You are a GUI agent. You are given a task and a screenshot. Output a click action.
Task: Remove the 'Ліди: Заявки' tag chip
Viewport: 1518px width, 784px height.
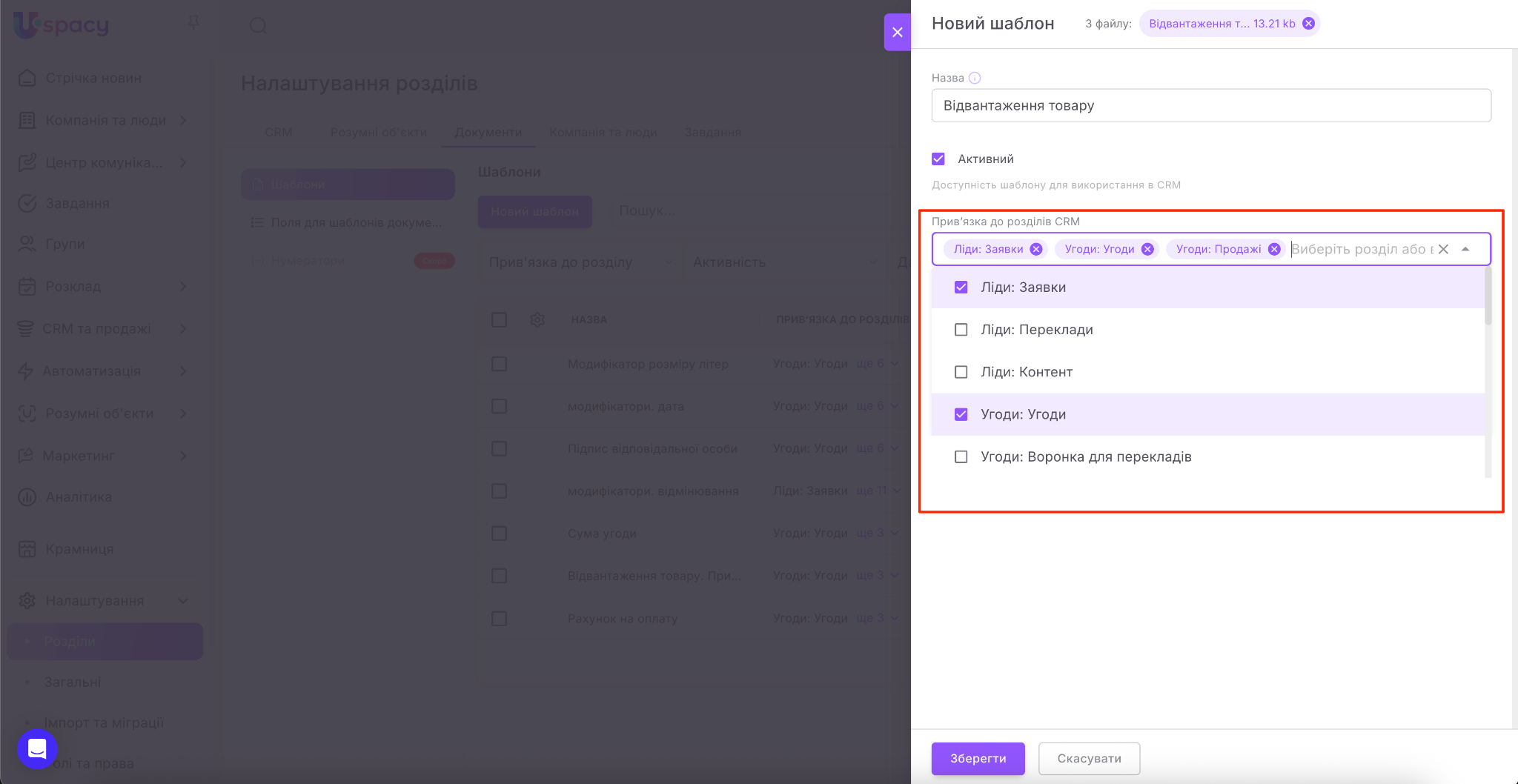click(x=1036, y=249)
